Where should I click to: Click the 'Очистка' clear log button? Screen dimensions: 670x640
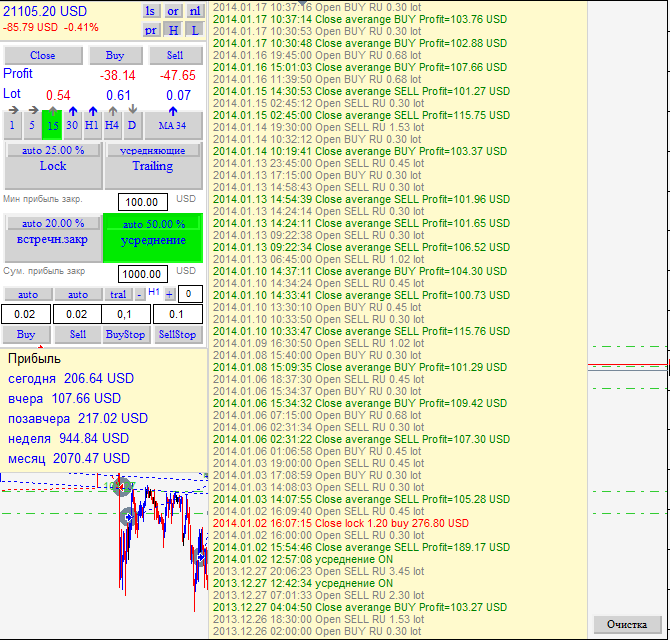[627, 625]
